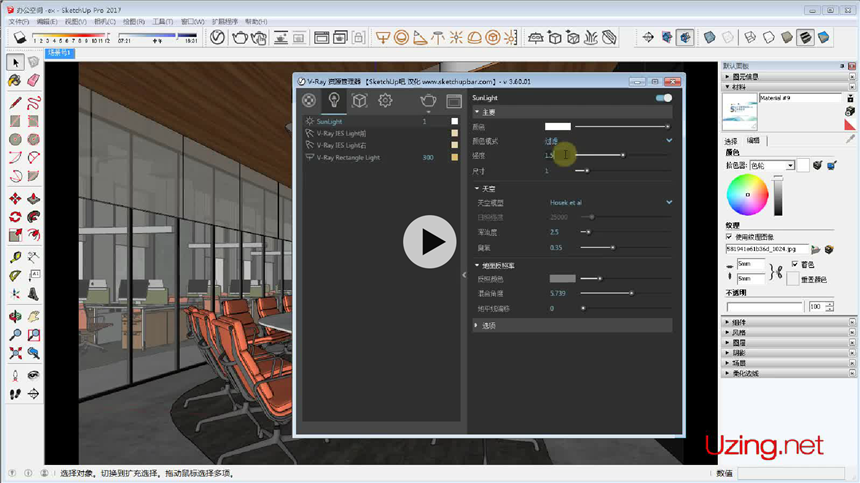Select the Paint Bucket tool
860x483 pixels.
click(16, 80)
